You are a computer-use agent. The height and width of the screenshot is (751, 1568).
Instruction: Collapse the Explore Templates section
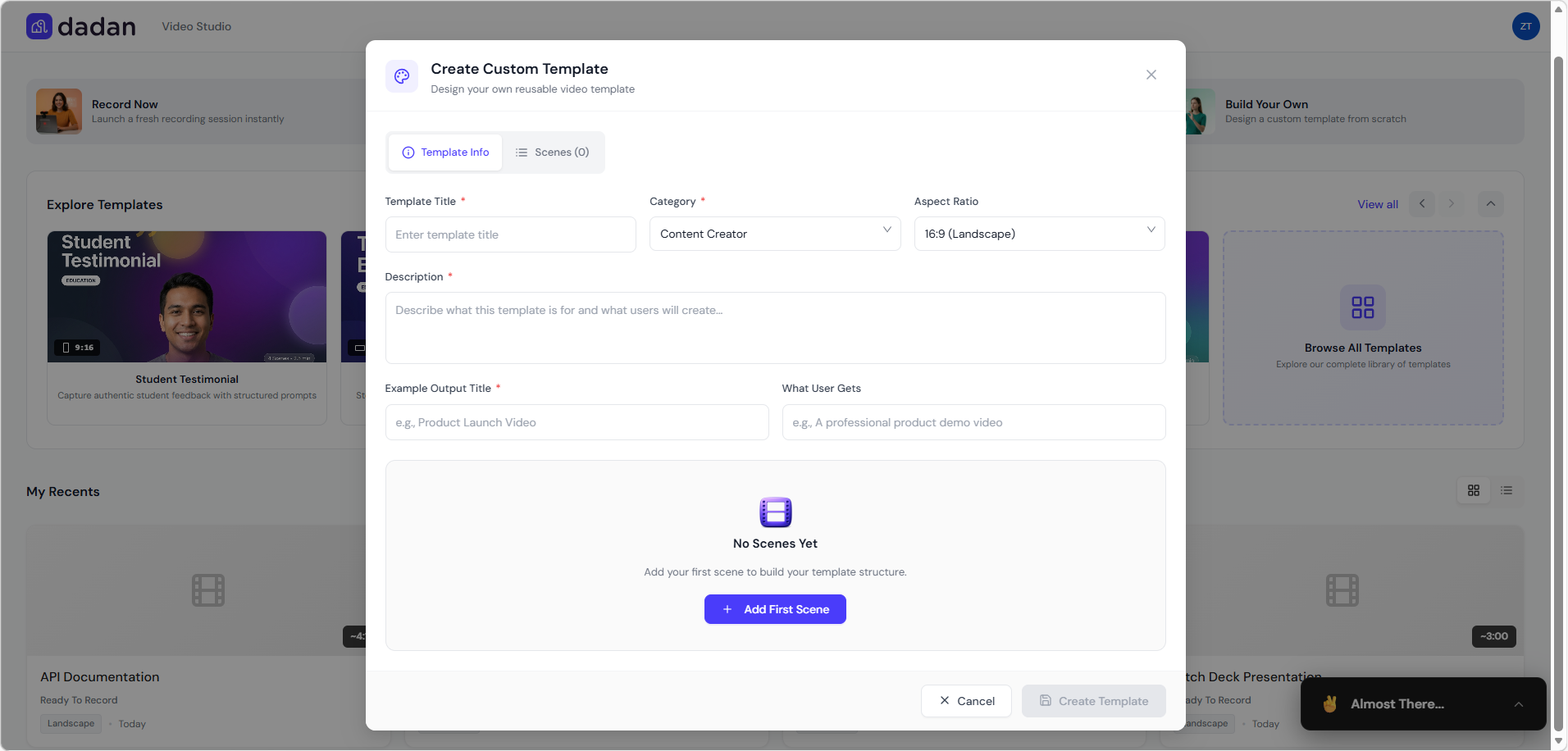[1491, 203]
